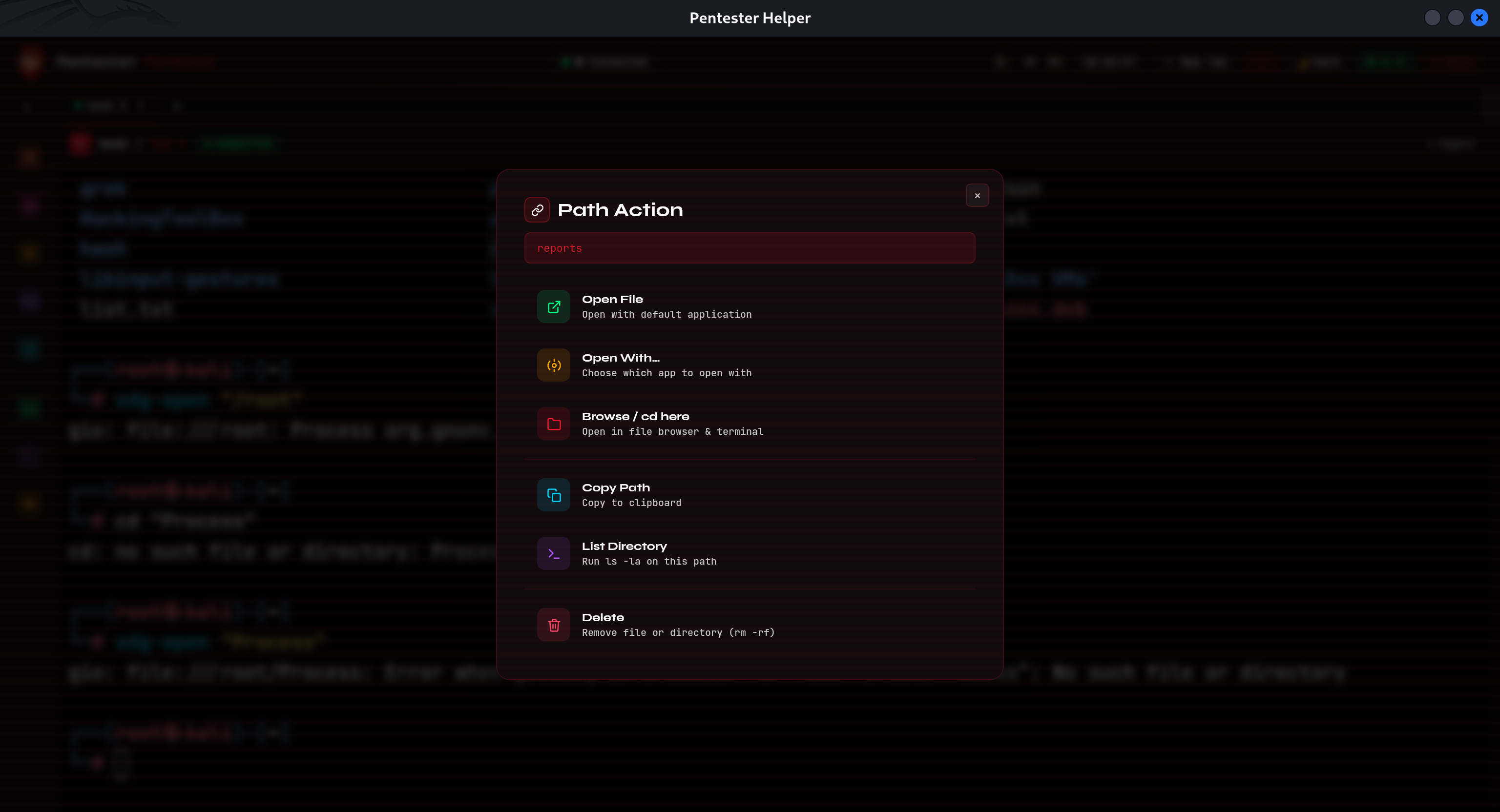Choose Delete to remove the path
Screen dimensions: 1500x812
[x=603, y=618]
